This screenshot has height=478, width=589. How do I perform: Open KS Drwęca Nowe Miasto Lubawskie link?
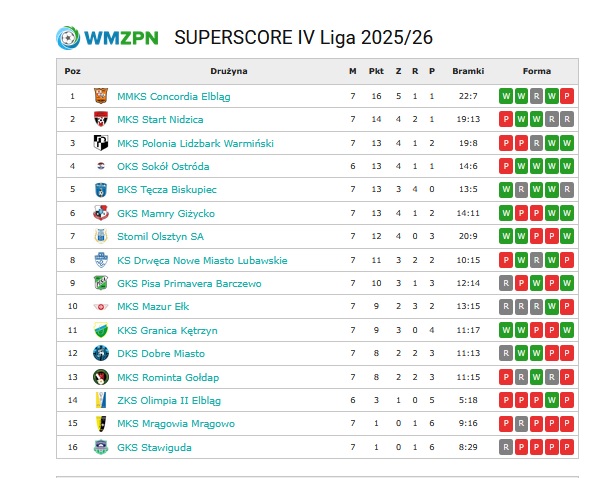[x=202, y=260]
